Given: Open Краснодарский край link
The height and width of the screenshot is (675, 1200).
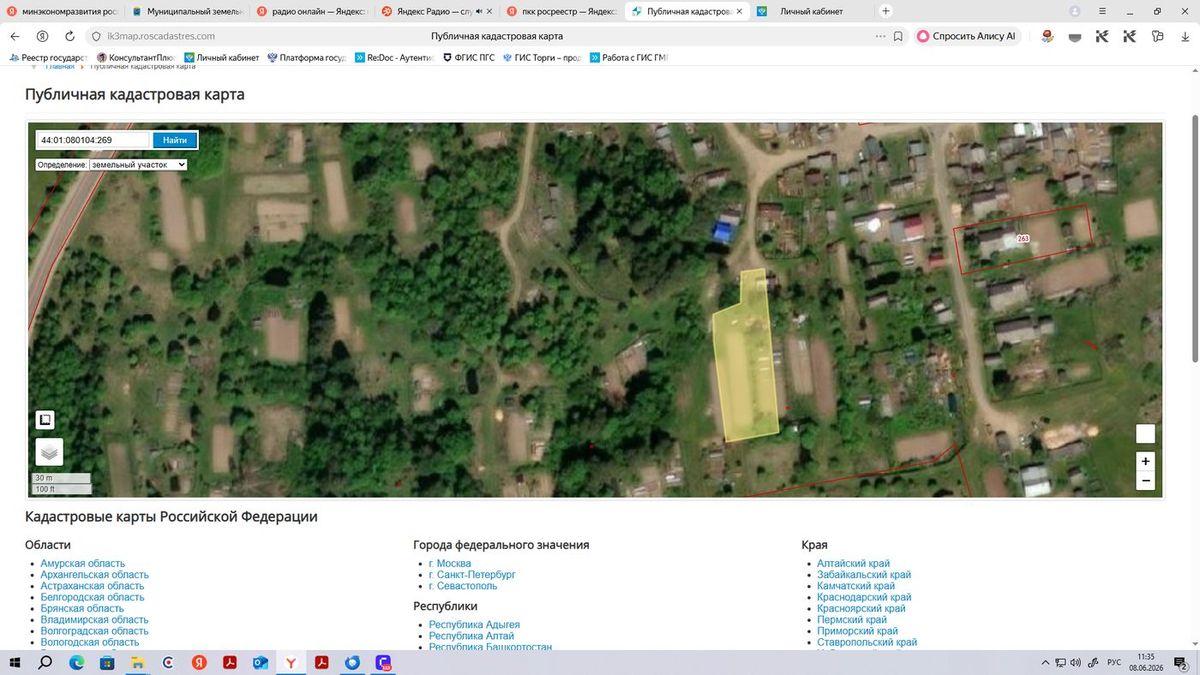Looking at the screenshot, I should tap(865, 597).
